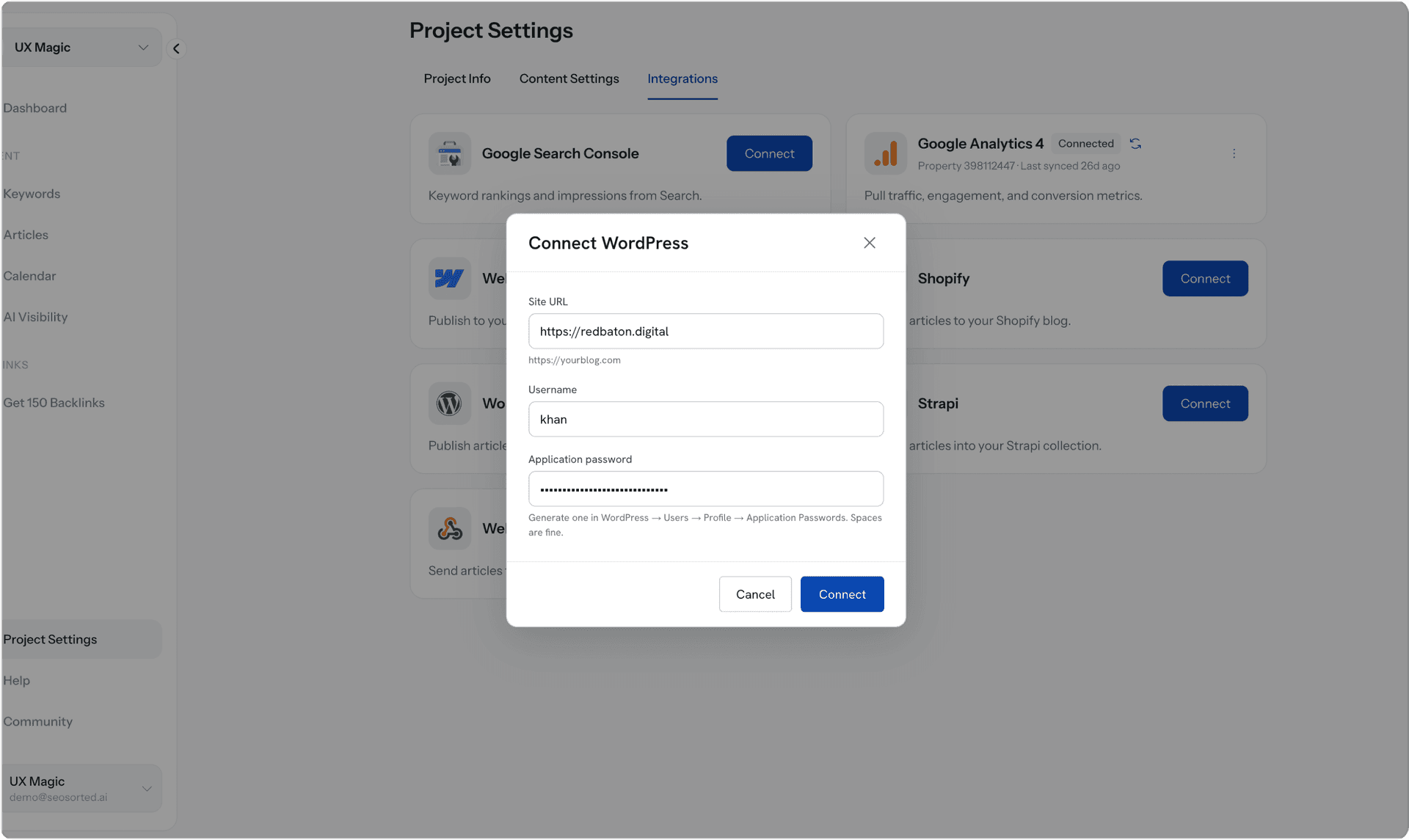Open AI Visibility in the sidebar

tap(35, 317)
